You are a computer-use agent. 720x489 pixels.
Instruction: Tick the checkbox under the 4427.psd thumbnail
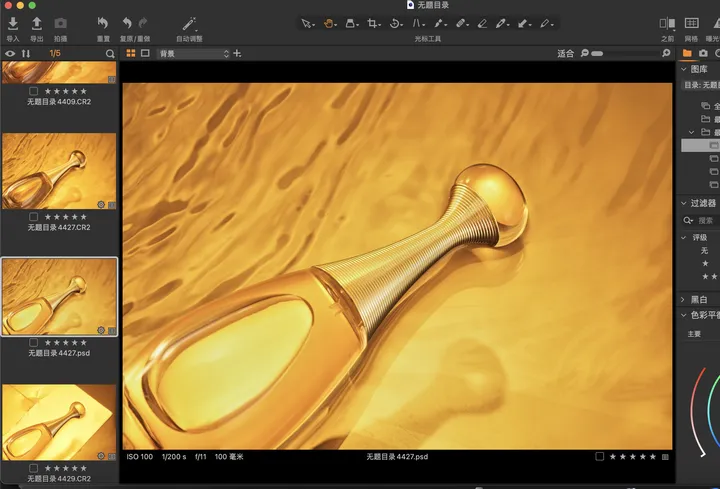pyautogui.click(x=34, y=342)
